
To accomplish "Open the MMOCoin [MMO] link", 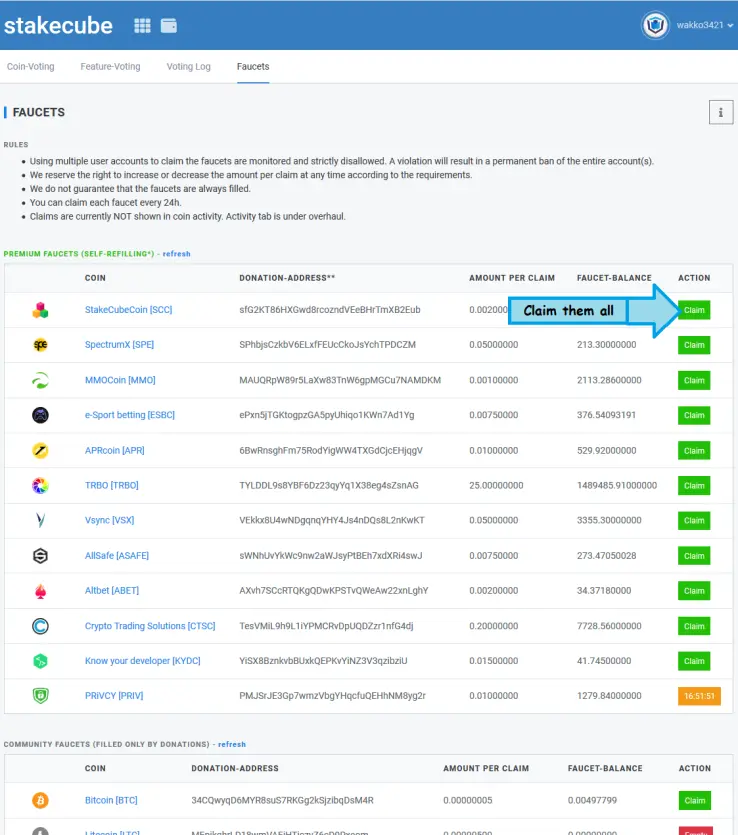I will 120,380.
